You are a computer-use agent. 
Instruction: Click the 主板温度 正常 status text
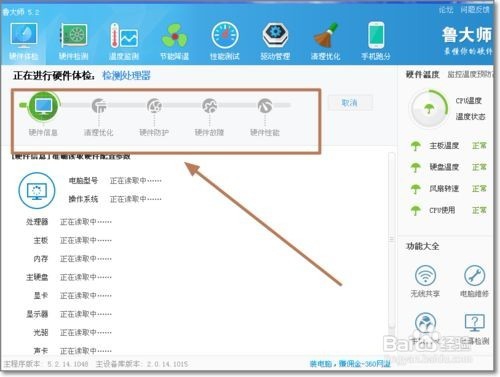coord(479,146)
